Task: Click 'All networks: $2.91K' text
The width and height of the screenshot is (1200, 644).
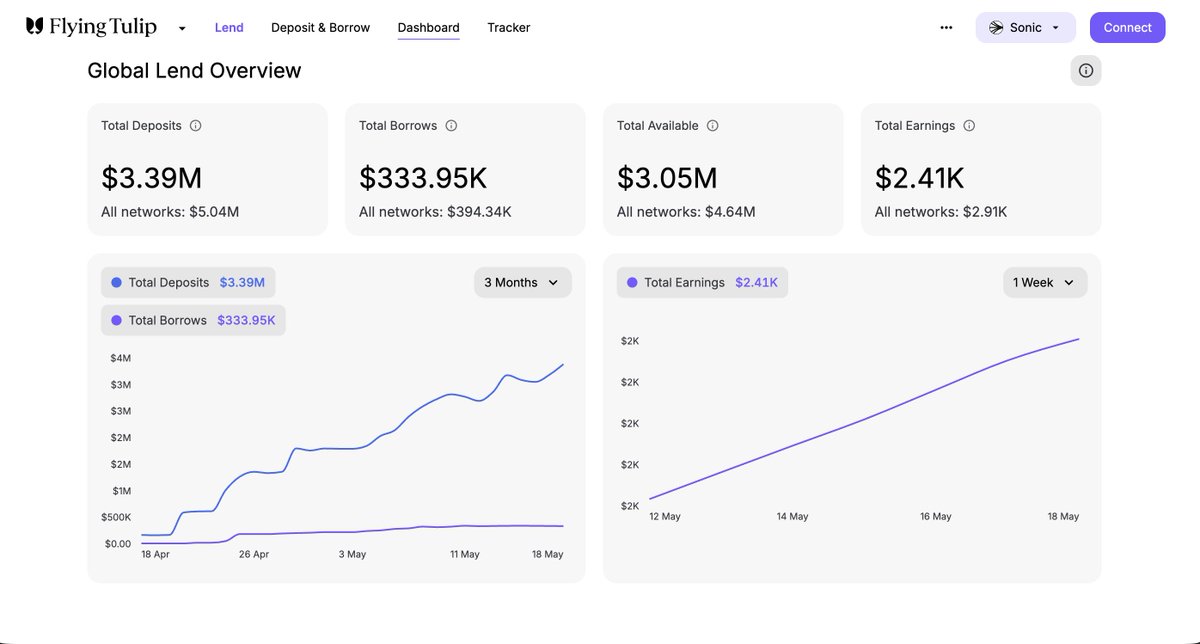Action: click(941, 212)
